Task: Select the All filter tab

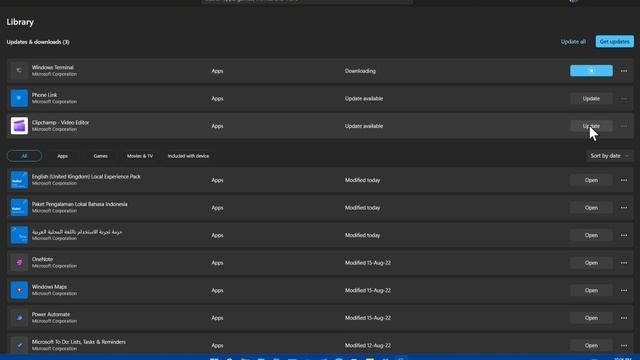Action: pos(24,156)
